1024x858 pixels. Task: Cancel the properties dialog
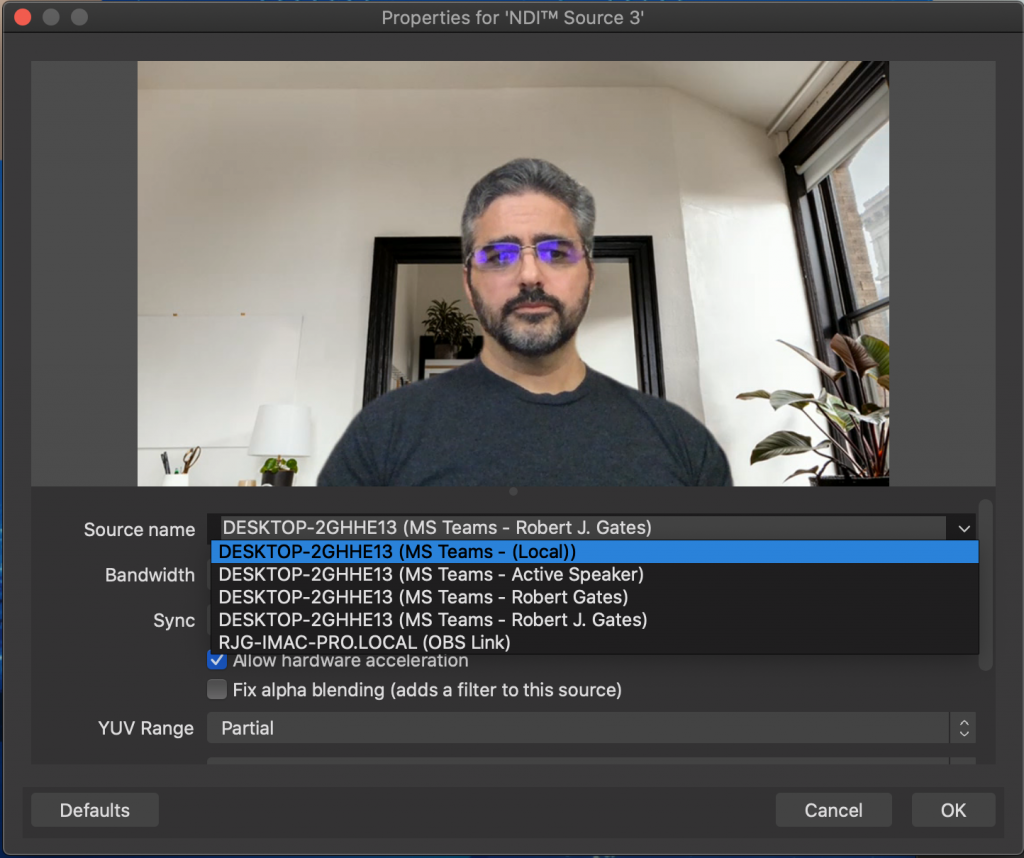[833, 810]
